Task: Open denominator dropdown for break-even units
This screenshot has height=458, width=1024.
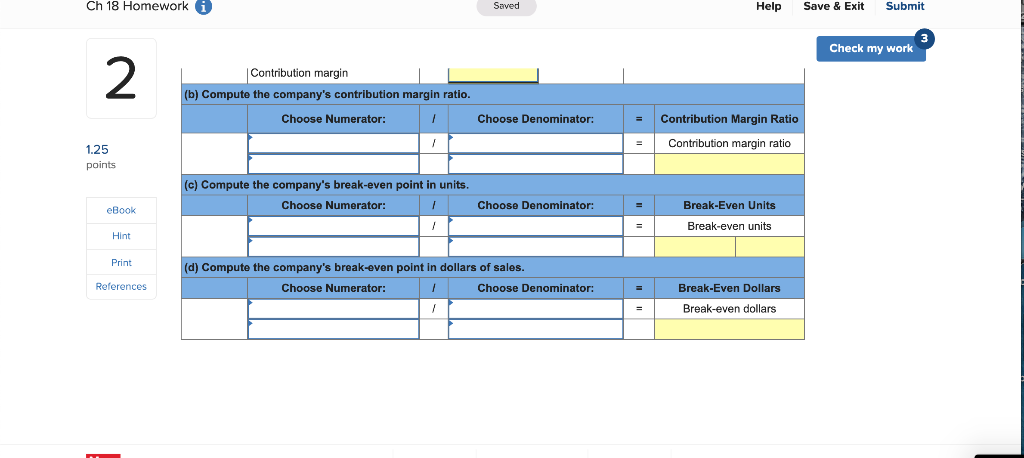Action: [536, 226]
